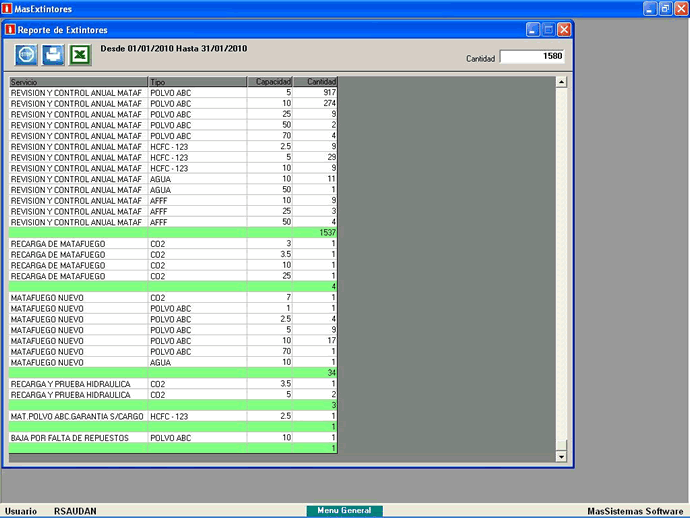Click subtotal cell 34

[315, 373]
